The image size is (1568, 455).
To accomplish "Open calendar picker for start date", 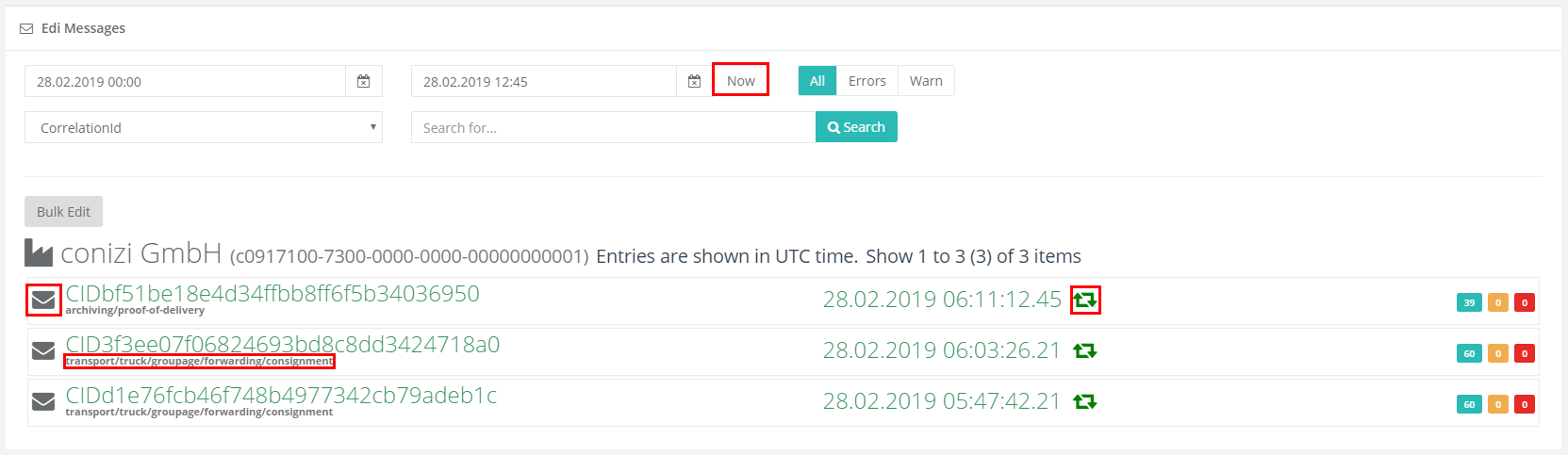I will [363, 81].
